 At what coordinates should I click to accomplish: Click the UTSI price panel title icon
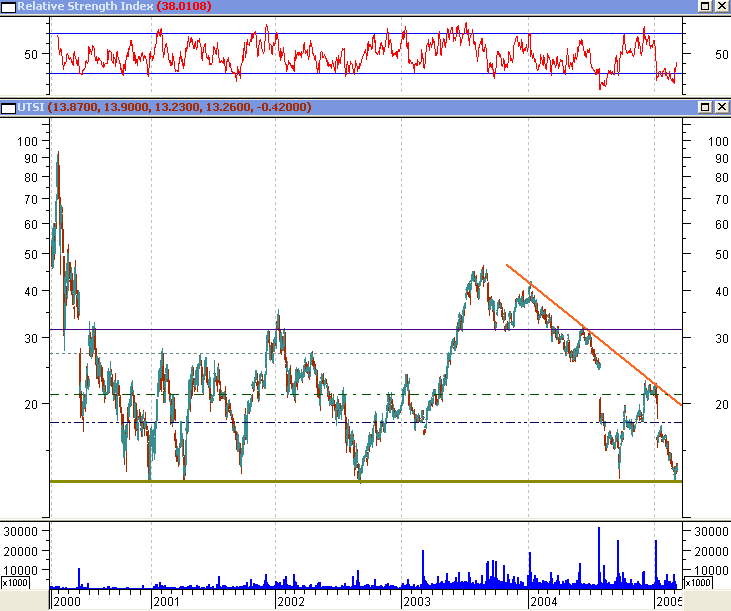8,108
